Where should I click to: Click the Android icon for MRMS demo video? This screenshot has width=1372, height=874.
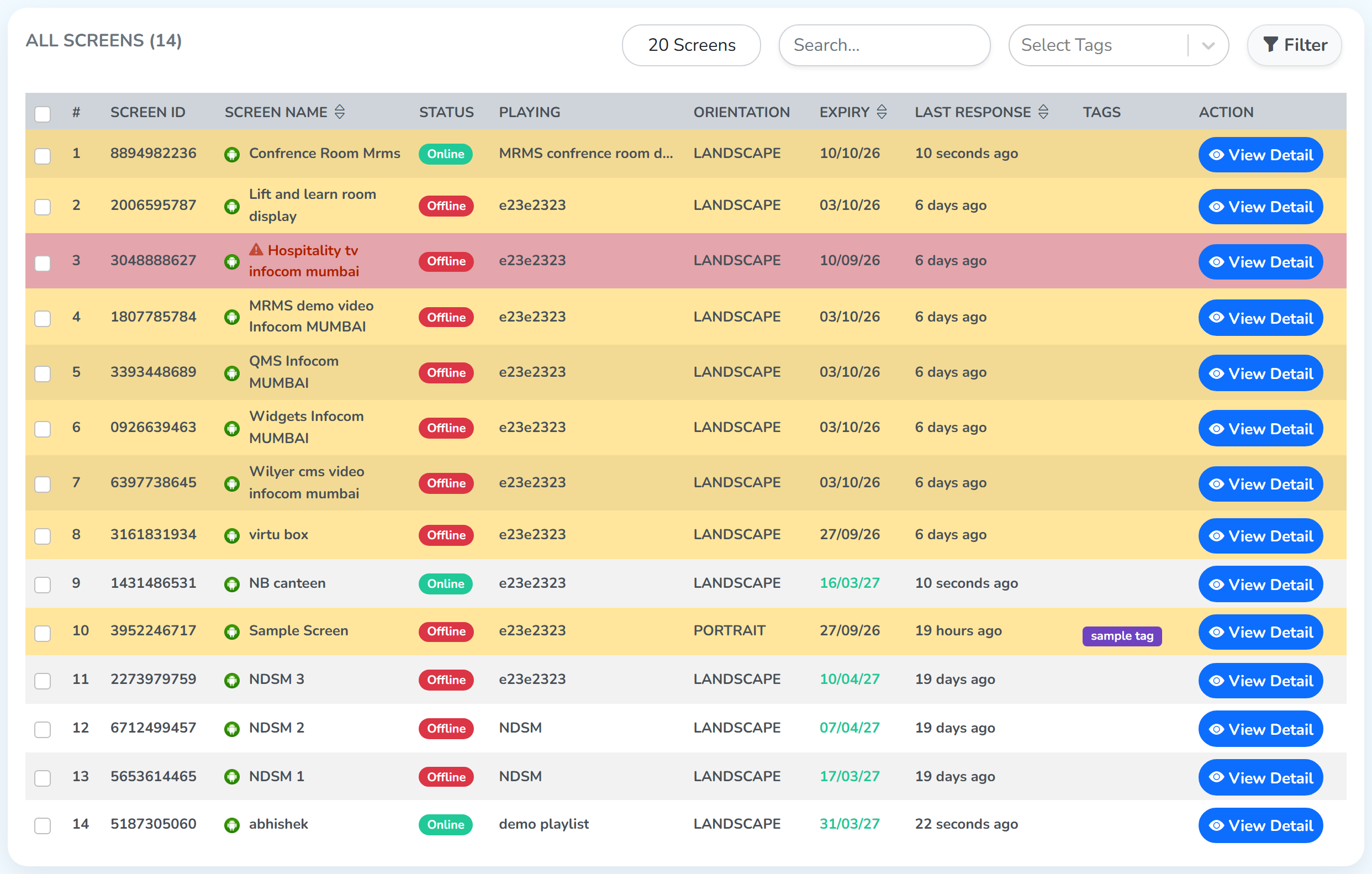click(x=232, y=317)
